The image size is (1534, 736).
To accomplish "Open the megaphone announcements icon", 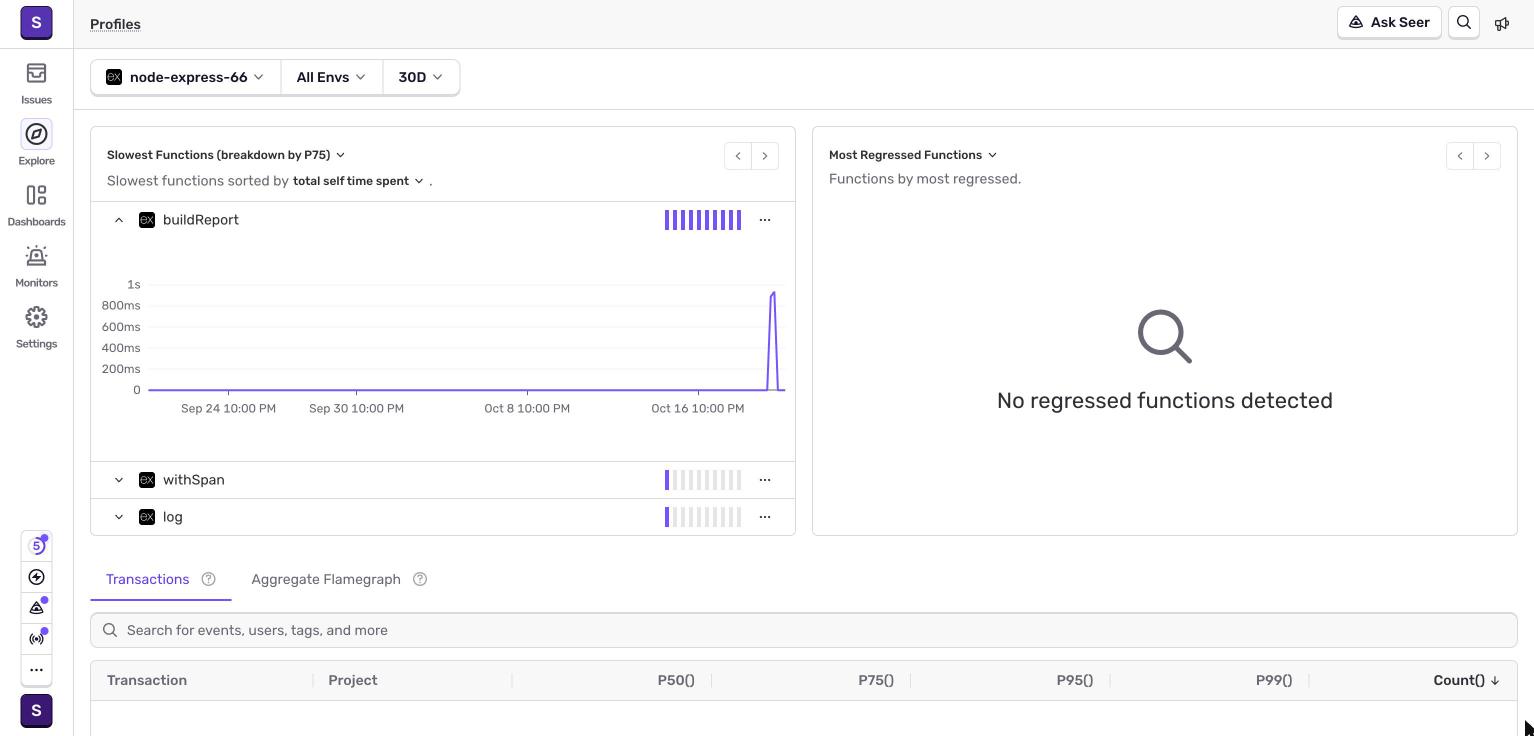I will click(1502, 23).
